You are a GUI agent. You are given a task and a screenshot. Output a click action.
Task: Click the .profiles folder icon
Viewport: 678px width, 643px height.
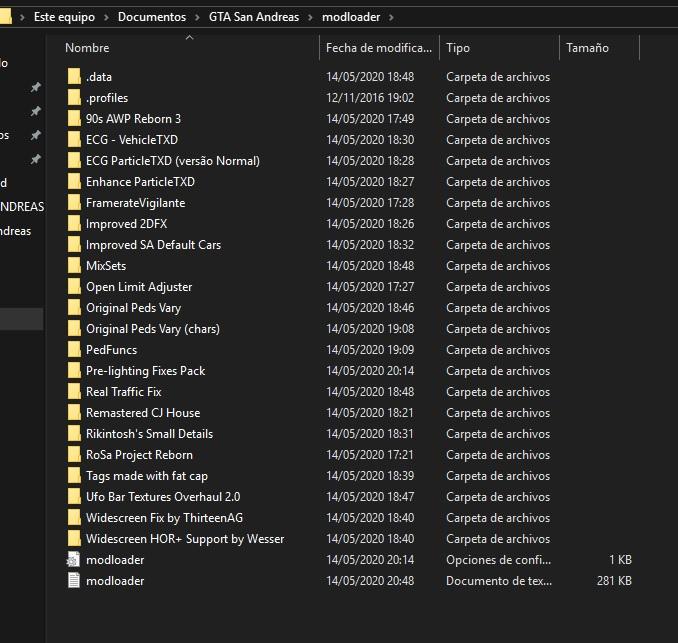[x=74, y=98]
